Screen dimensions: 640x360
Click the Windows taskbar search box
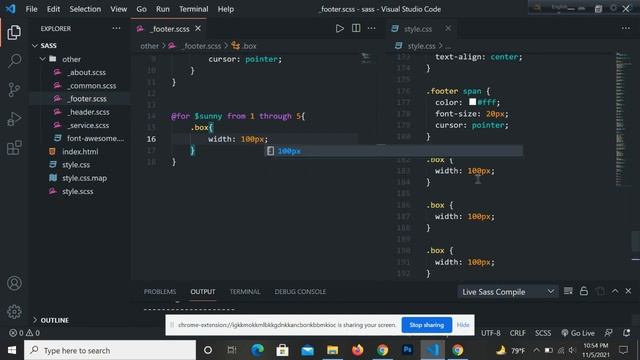point(110,350)
